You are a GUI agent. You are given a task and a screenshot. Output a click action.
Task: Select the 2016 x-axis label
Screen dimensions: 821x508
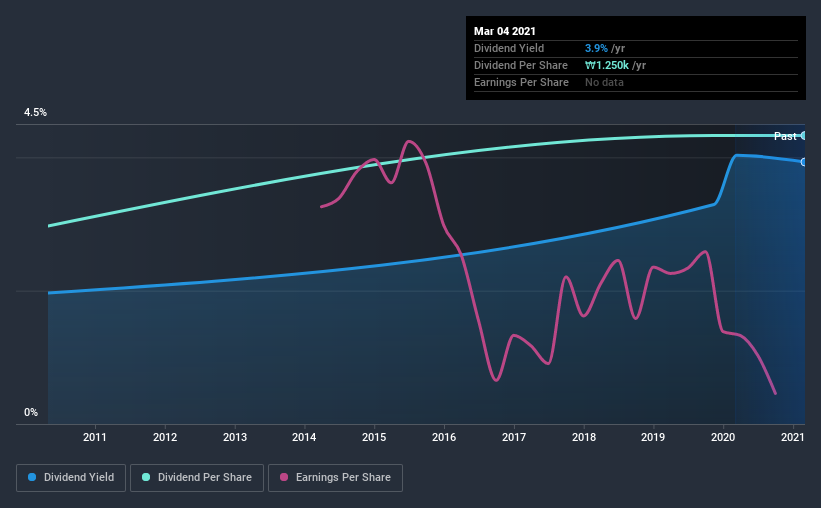coord(444,437)
